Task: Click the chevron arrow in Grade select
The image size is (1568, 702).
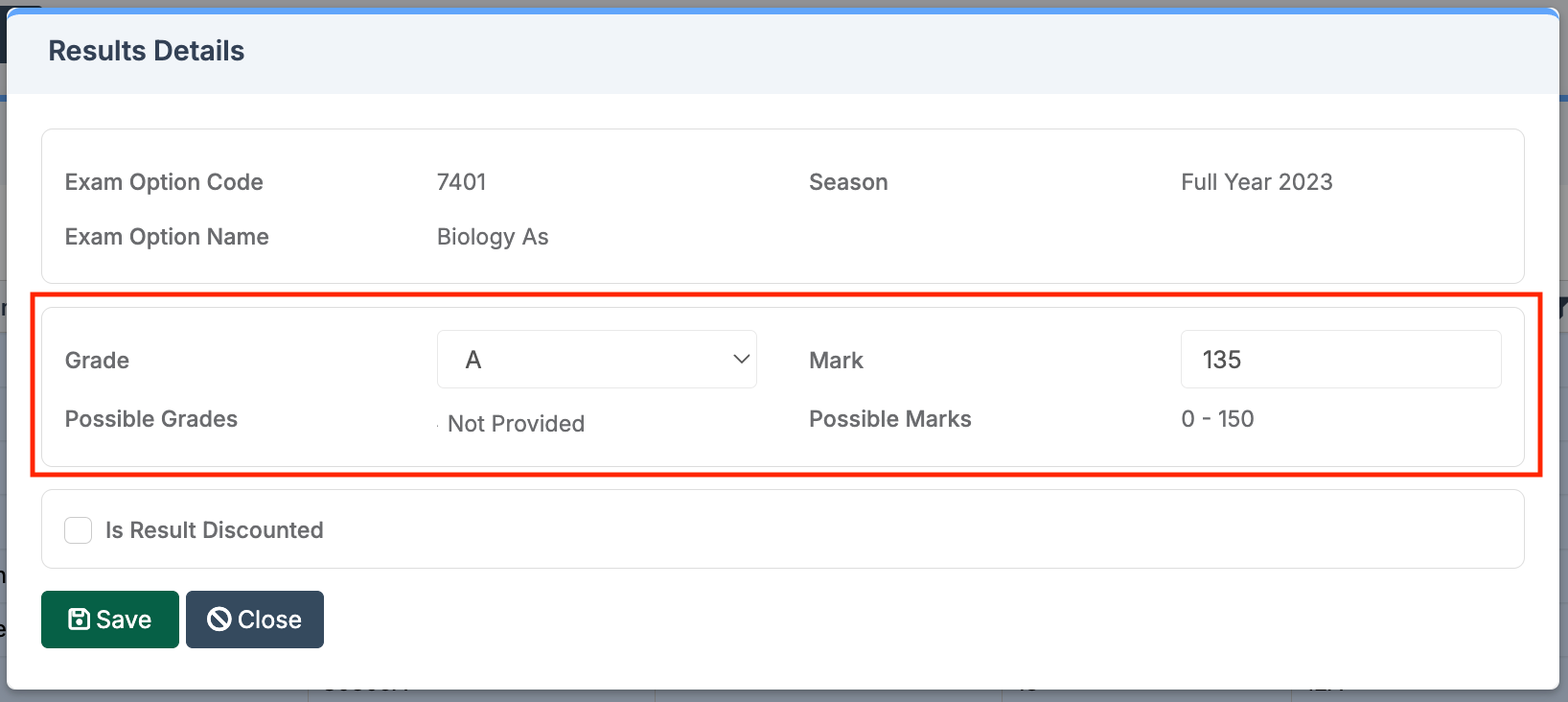Action: (x=741, y=360)
